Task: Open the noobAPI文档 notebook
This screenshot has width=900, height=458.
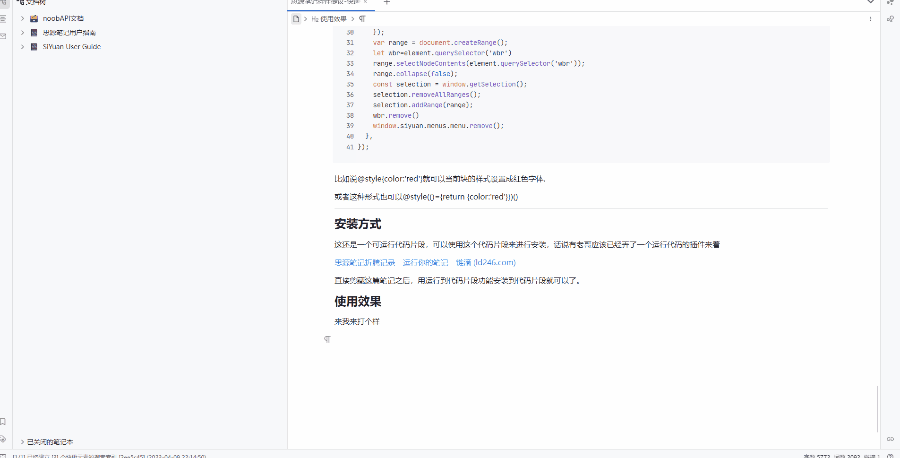Action: click(x=62, y=19)
